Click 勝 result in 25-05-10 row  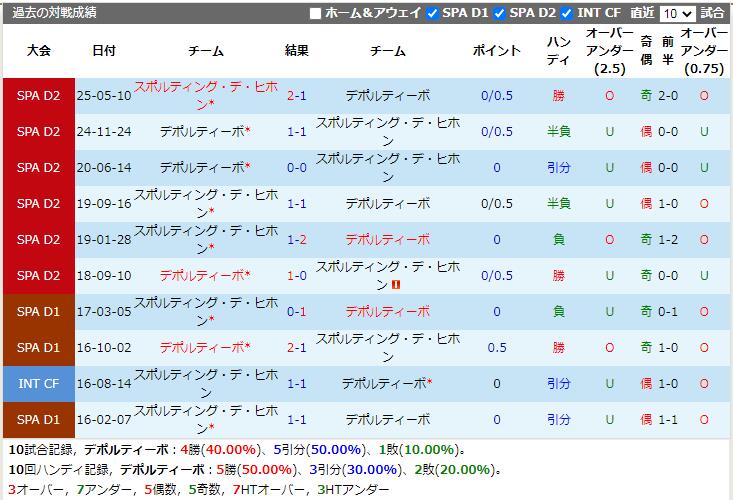[559, 96]
